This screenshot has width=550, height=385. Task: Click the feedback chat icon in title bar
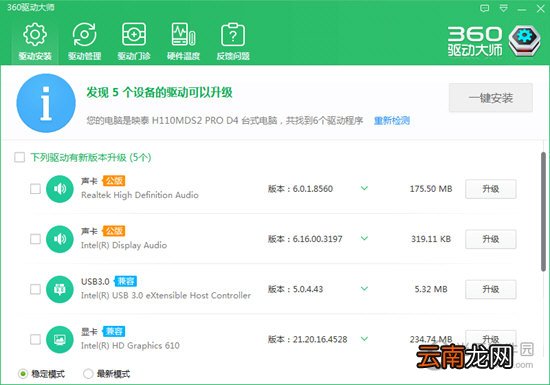point(484,8)
